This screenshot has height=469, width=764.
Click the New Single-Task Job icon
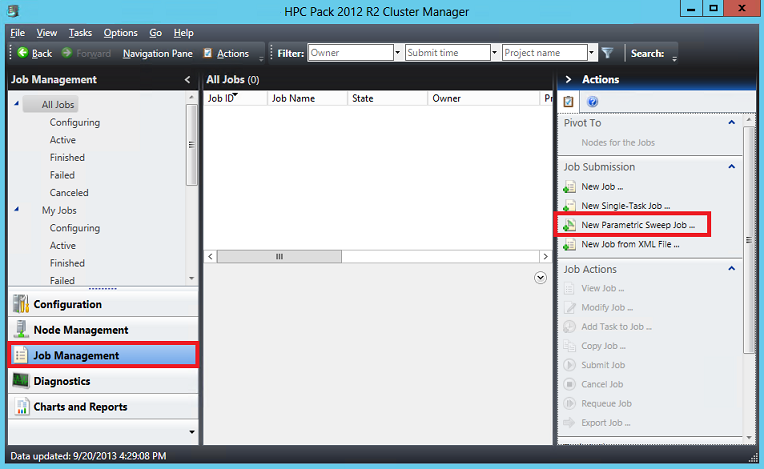click(x=569, y=206)
